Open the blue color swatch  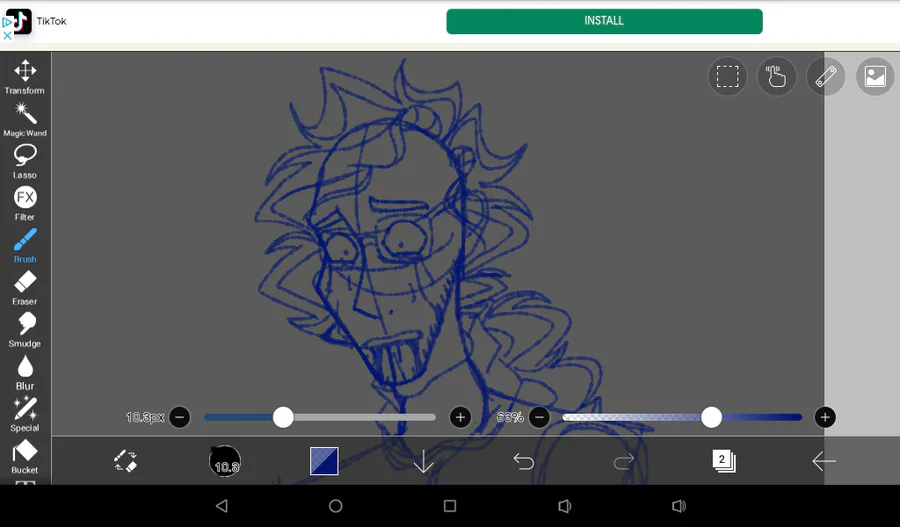click(x=324, y=461)
